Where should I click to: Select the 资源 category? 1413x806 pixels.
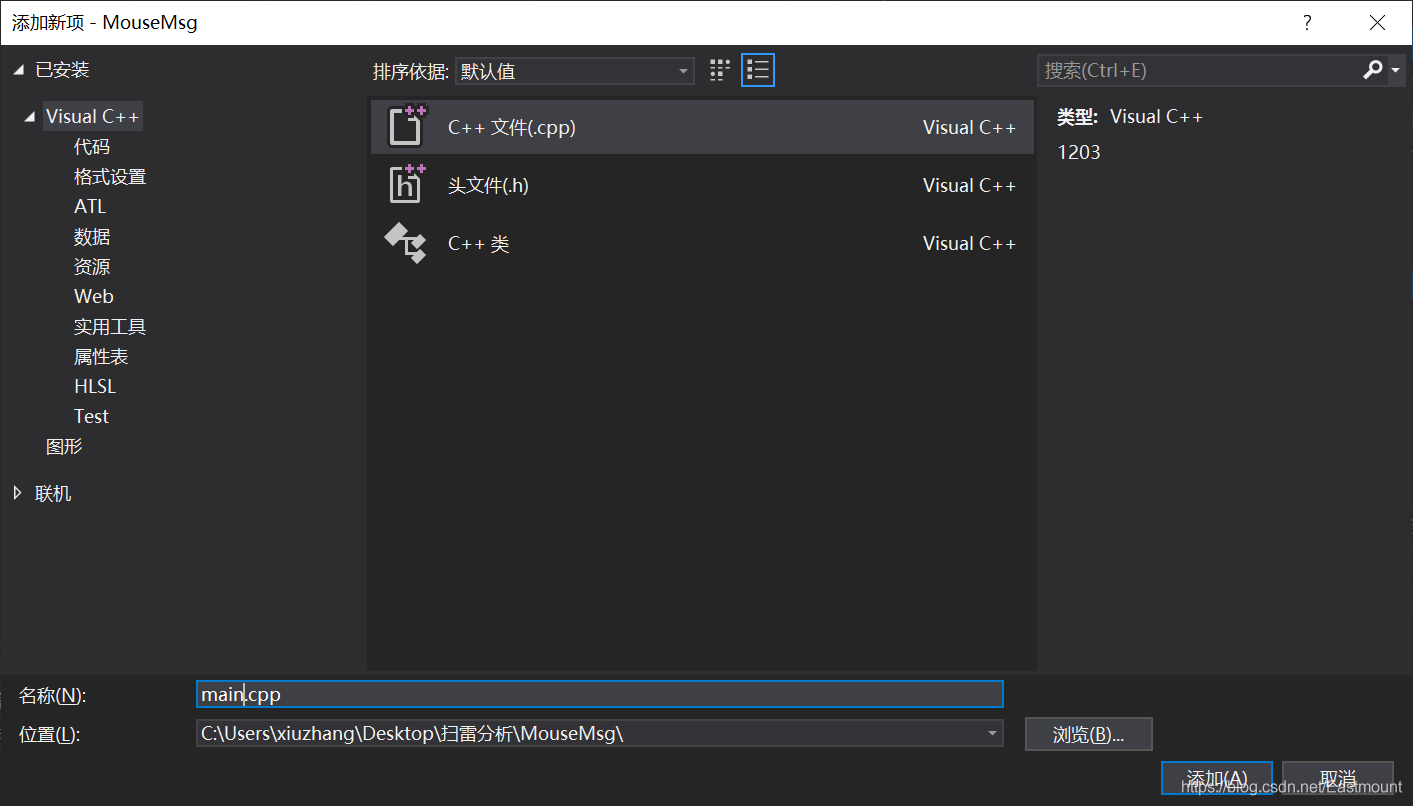tap(92, 266)
